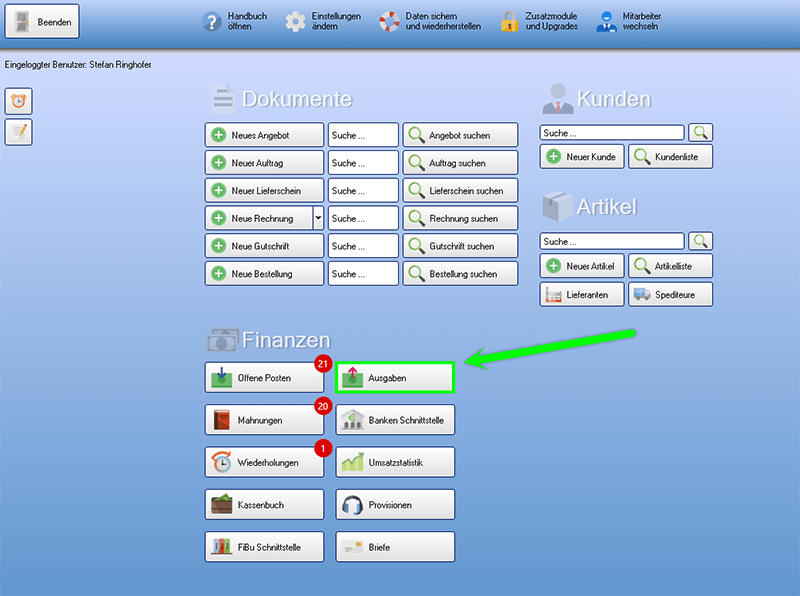Add a Neuer Kunde
Screen dimensions: 800x596
click(582, 157)
